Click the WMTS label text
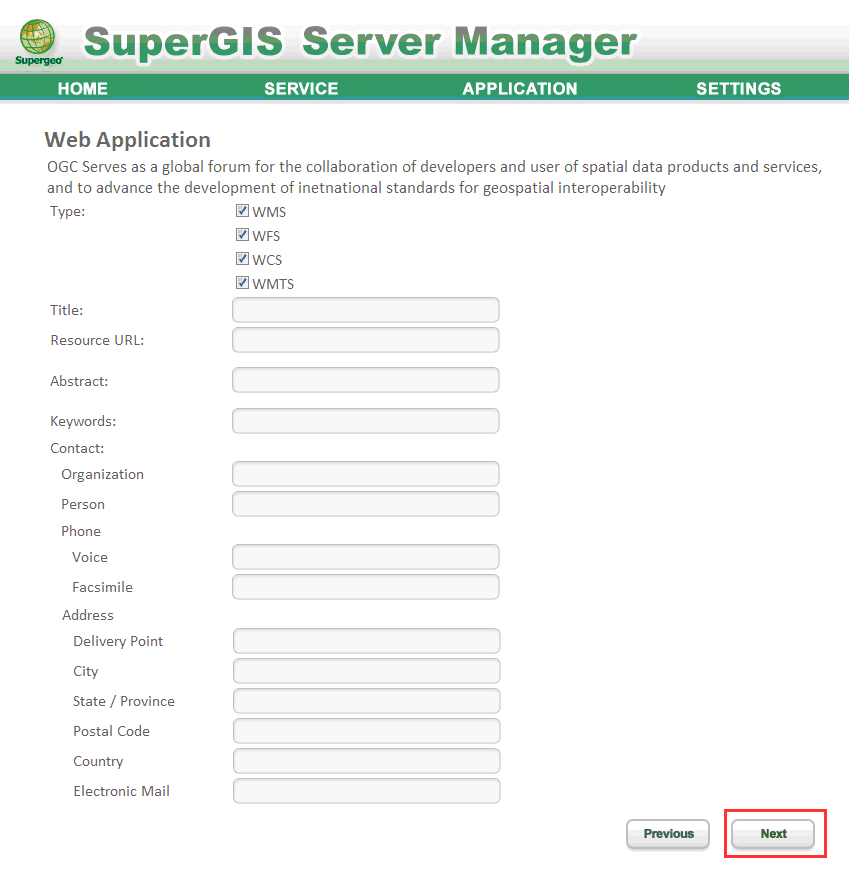 [x=273, y=284]
